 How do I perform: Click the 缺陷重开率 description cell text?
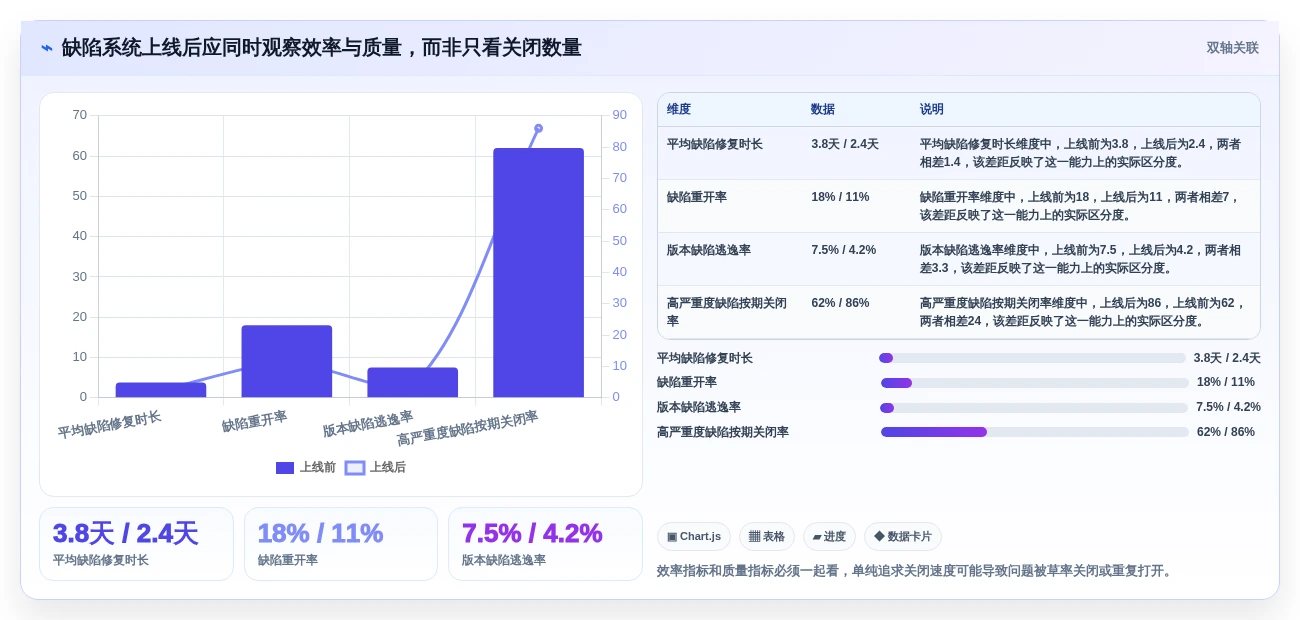[1080, 206]
